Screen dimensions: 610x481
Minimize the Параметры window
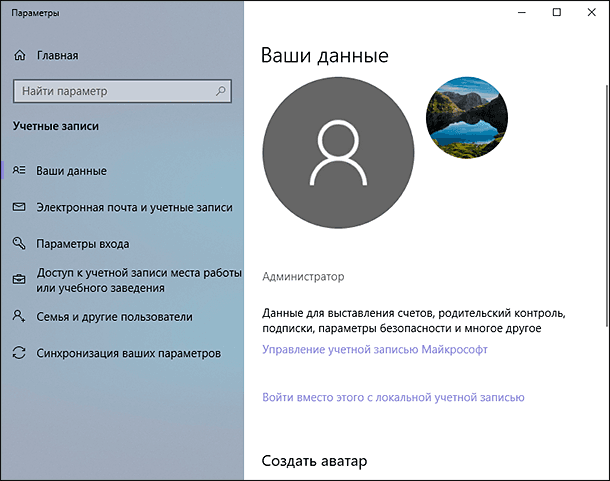[x=522, y=12]
